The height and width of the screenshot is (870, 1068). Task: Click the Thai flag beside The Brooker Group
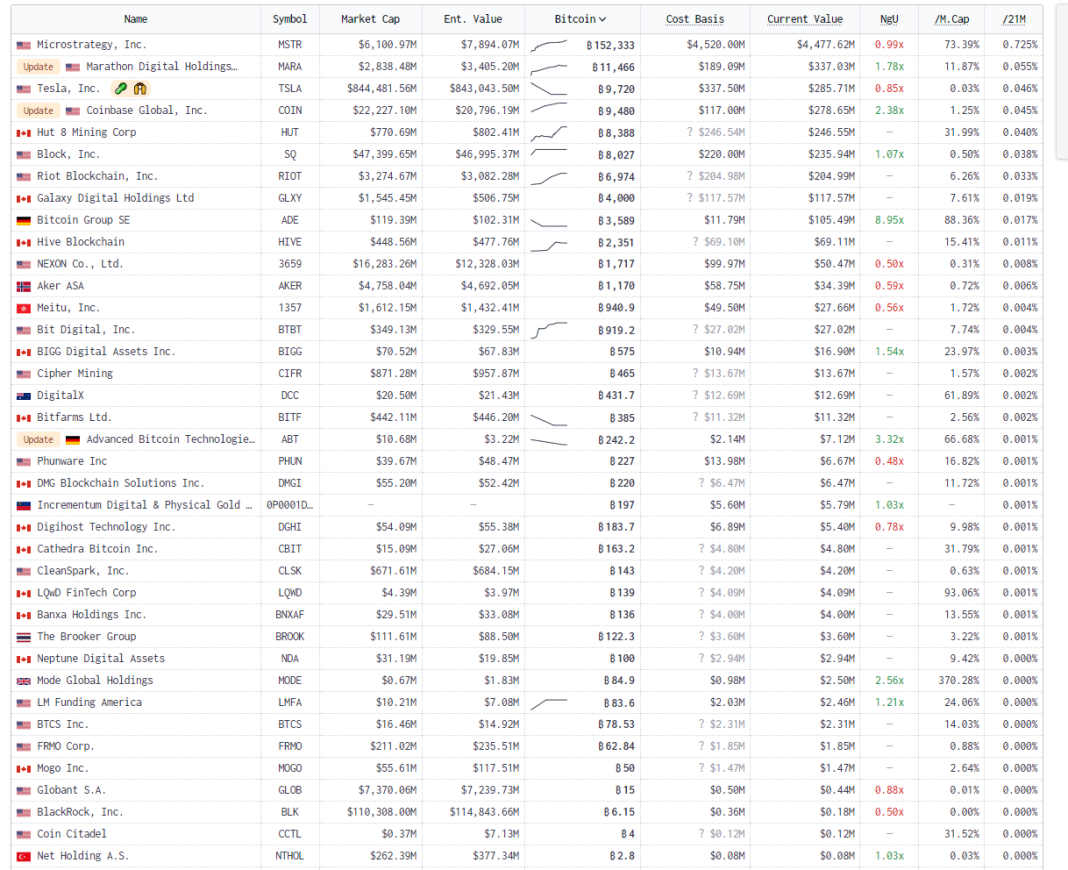(x=24, y=637)
